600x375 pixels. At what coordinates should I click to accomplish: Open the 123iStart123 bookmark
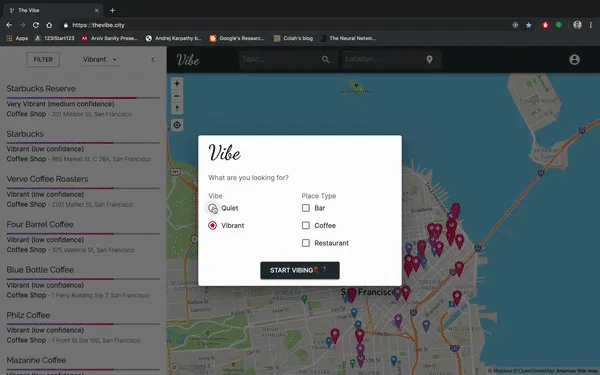[x=54, y=38]
